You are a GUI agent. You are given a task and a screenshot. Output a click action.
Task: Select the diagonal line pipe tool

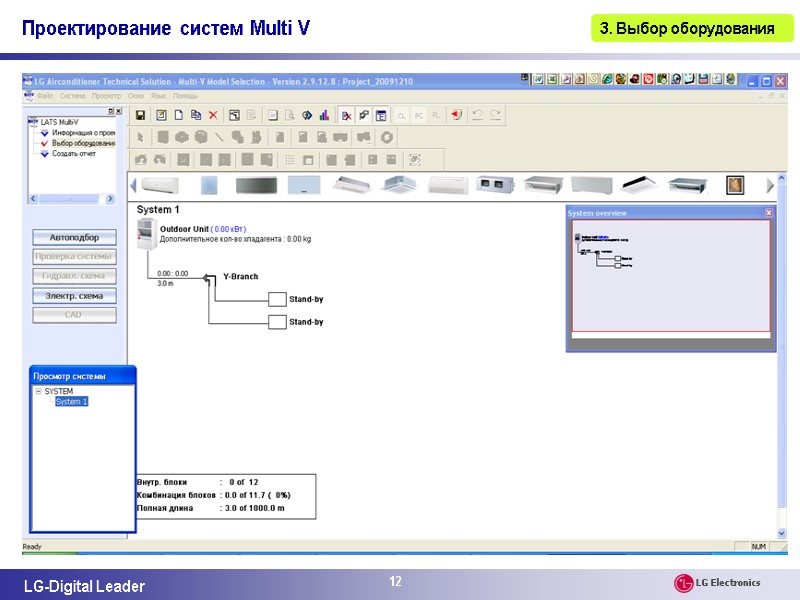219,137
